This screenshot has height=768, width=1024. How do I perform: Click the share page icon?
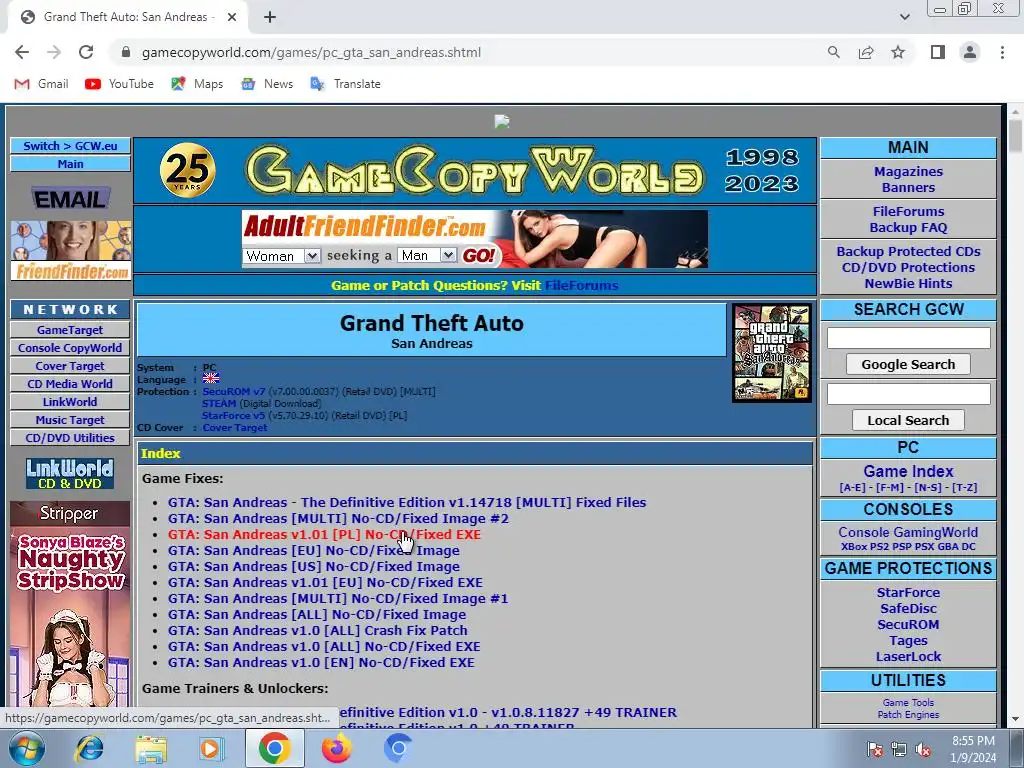866,52
